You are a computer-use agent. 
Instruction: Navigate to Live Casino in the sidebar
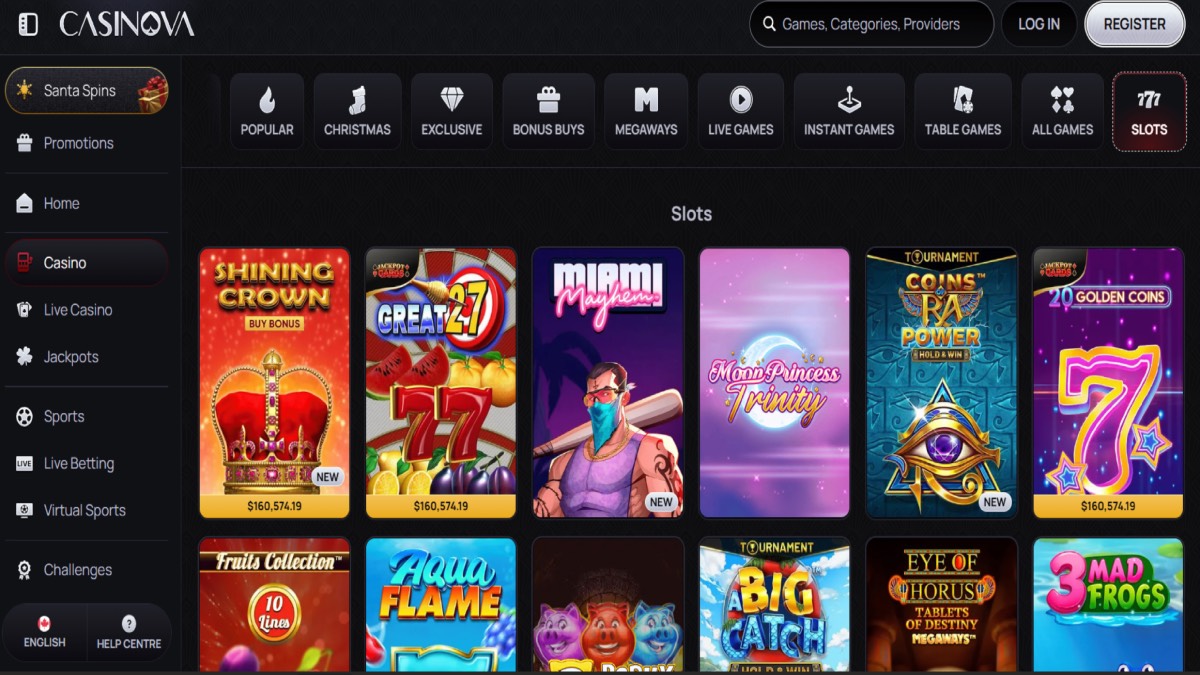coord(77,310)
